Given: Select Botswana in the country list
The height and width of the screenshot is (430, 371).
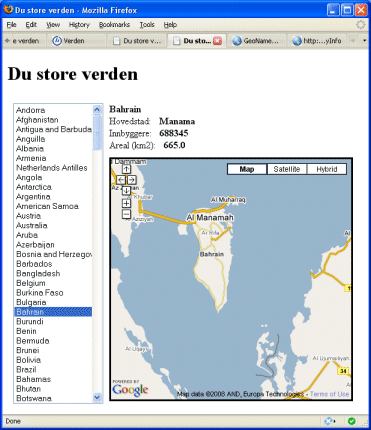Looking at the screenshot, I should [53, 398].
